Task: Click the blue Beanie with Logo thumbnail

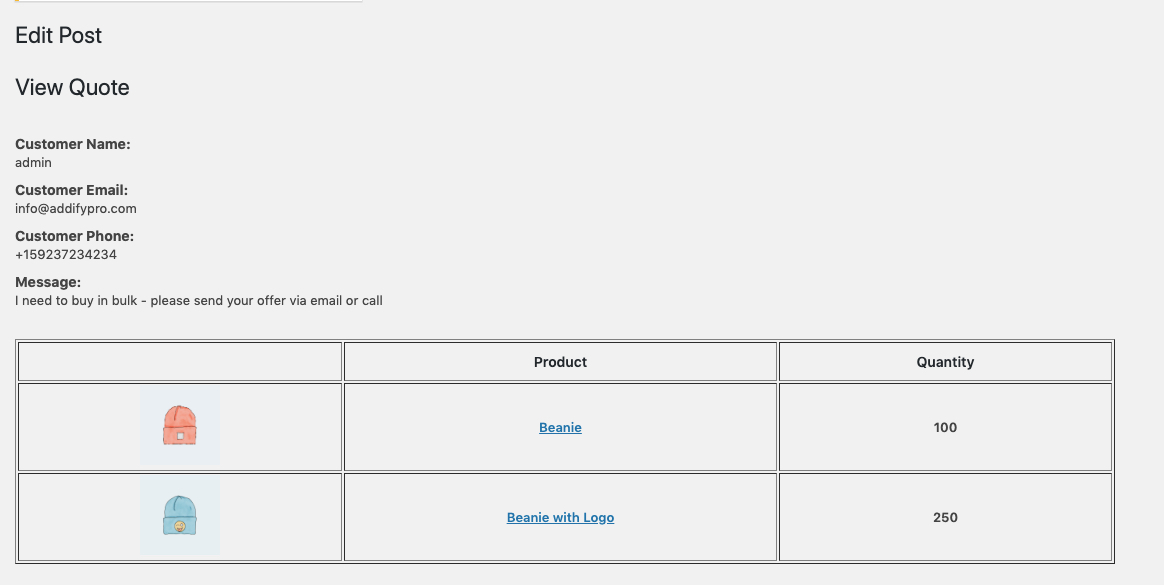Action: 180,515
